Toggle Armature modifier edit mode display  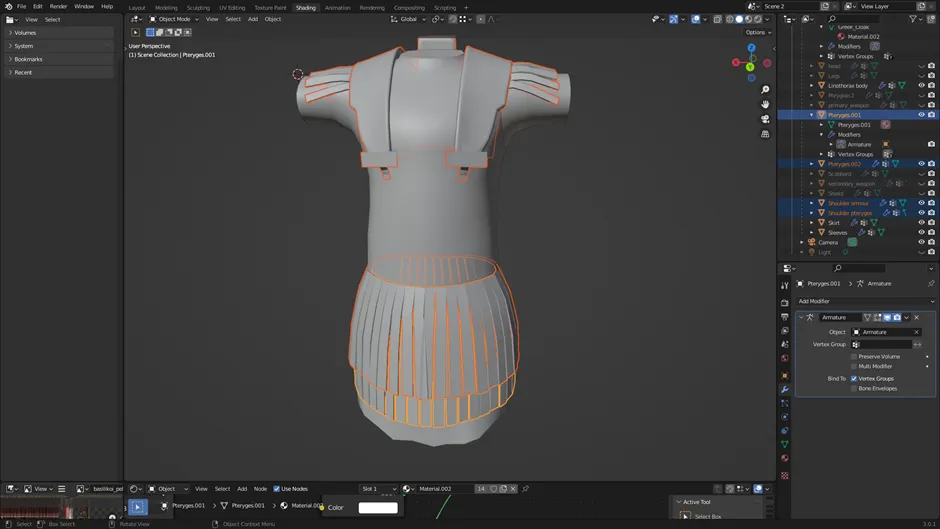[x=877, y=317]
